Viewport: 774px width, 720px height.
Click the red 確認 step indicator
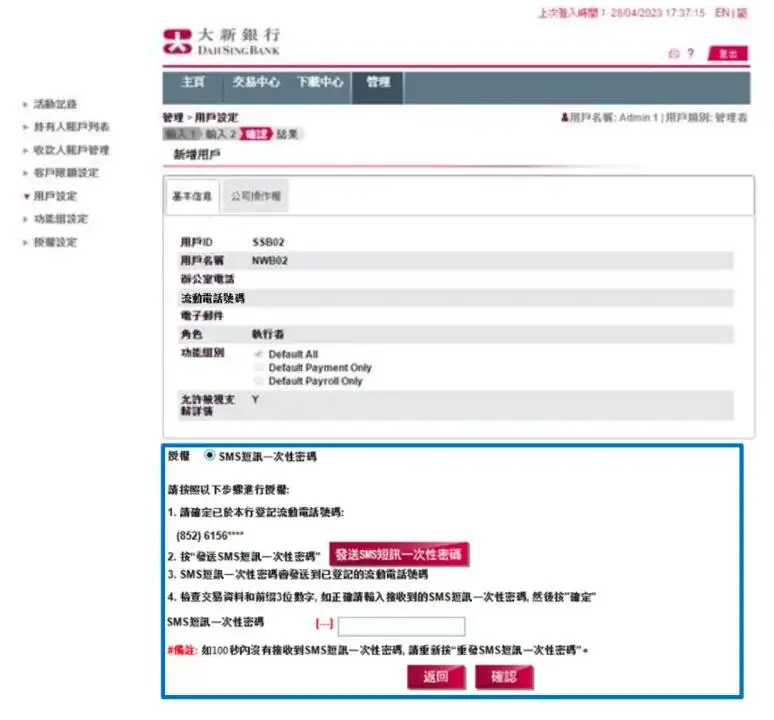click(x=256, y=134)
